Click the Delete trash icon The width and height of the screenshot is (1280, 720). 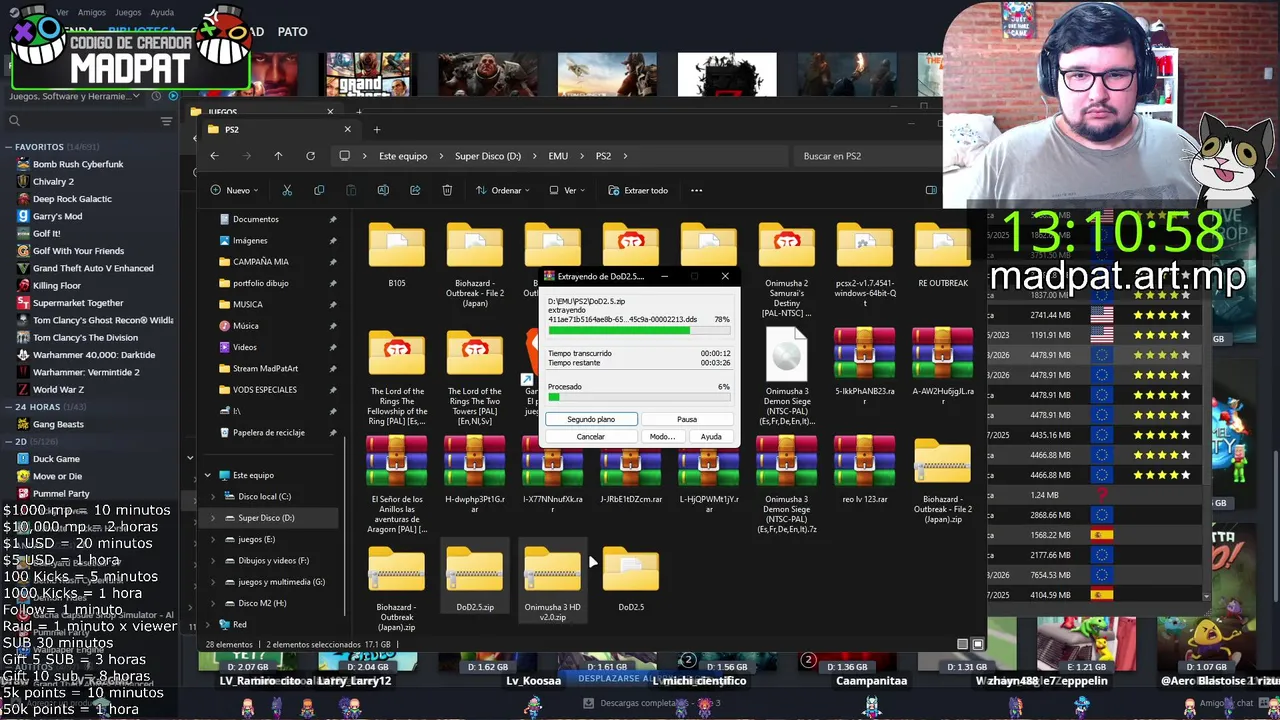(447, 190)
